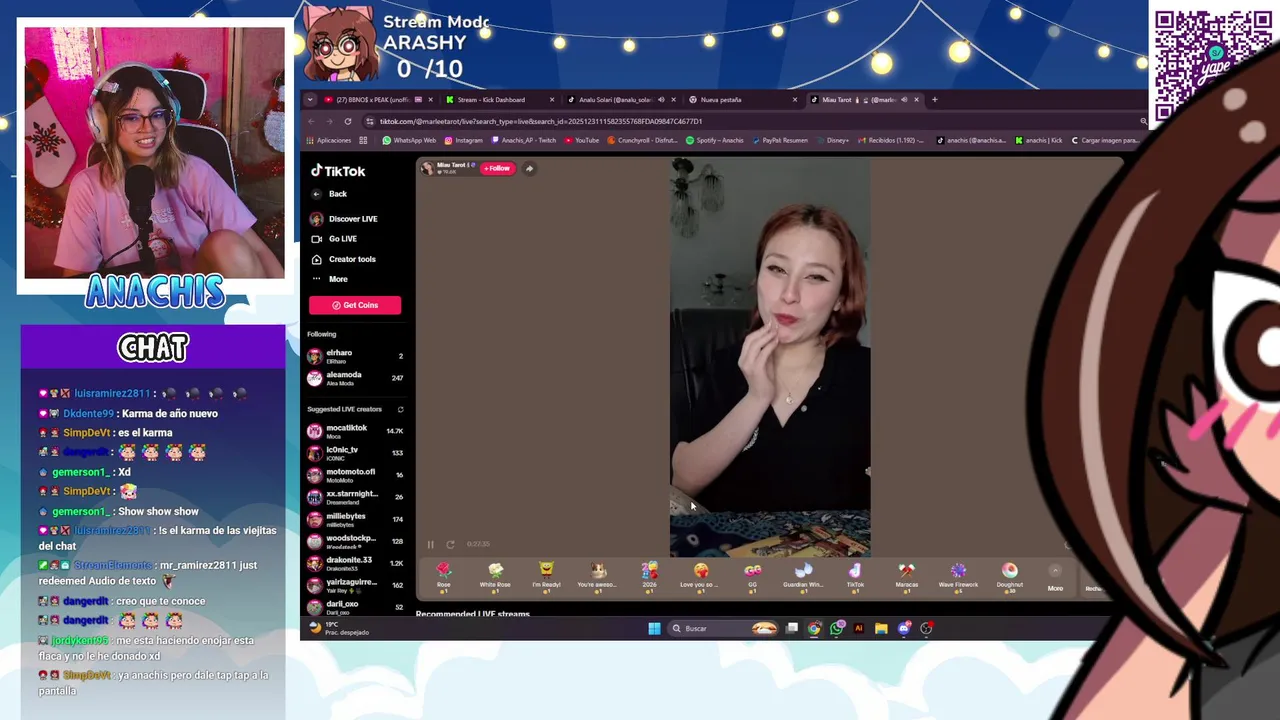The image size is (1280, 720).
Task: Reload the page in the browser toolbar
Action: point(348,121)
